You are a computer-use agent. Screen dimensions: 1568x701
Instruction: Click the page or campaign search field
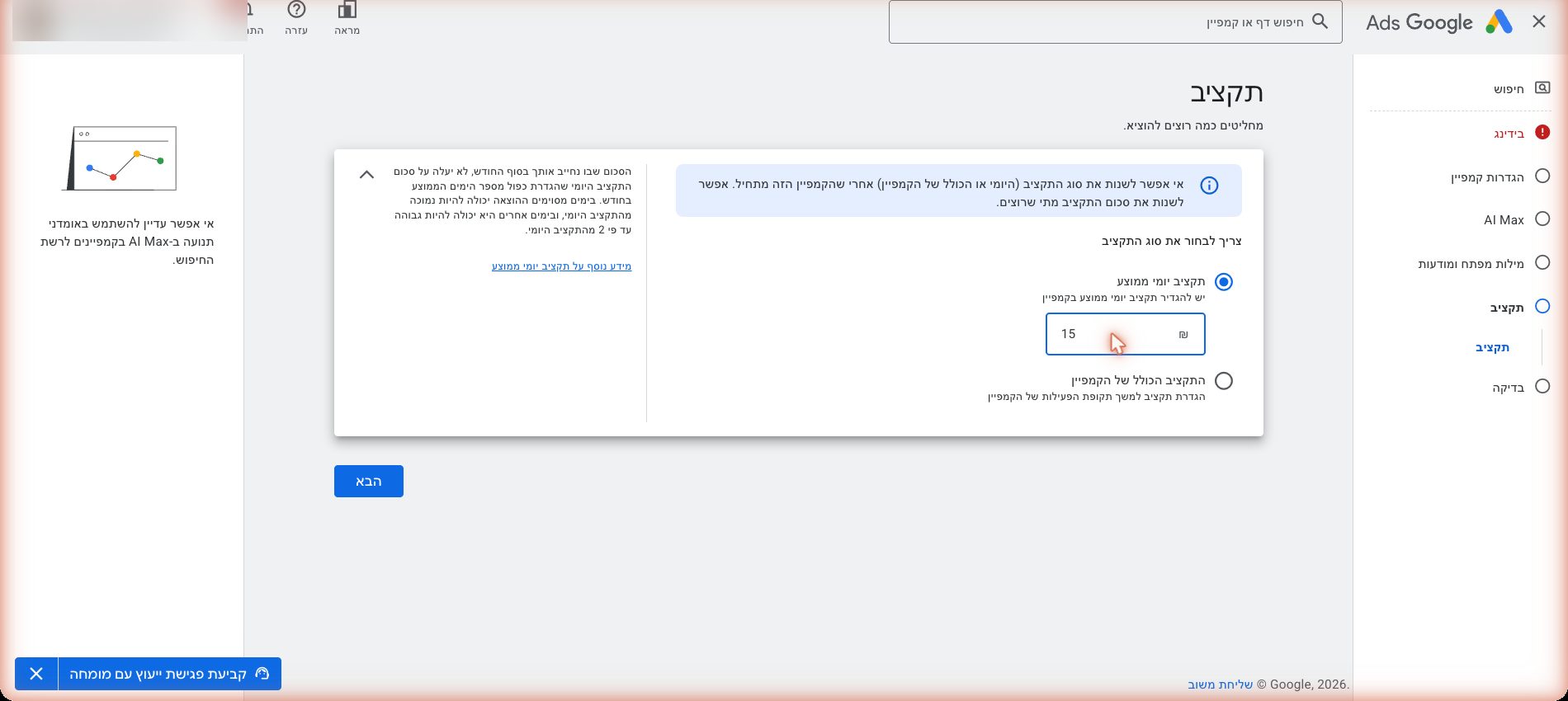click(x=1116, y=21)
